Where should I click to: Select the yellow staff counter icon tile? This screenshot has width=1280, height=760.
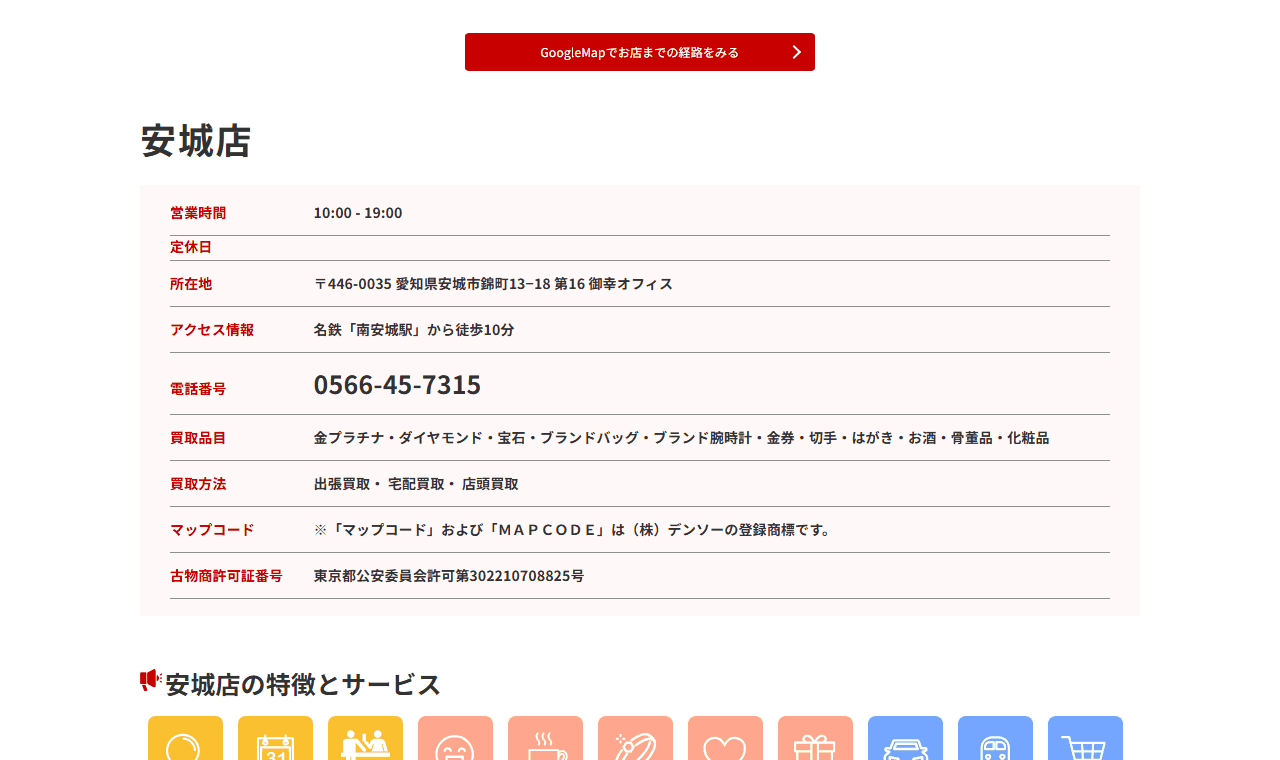pyautogui.click(x=365, y=738)
